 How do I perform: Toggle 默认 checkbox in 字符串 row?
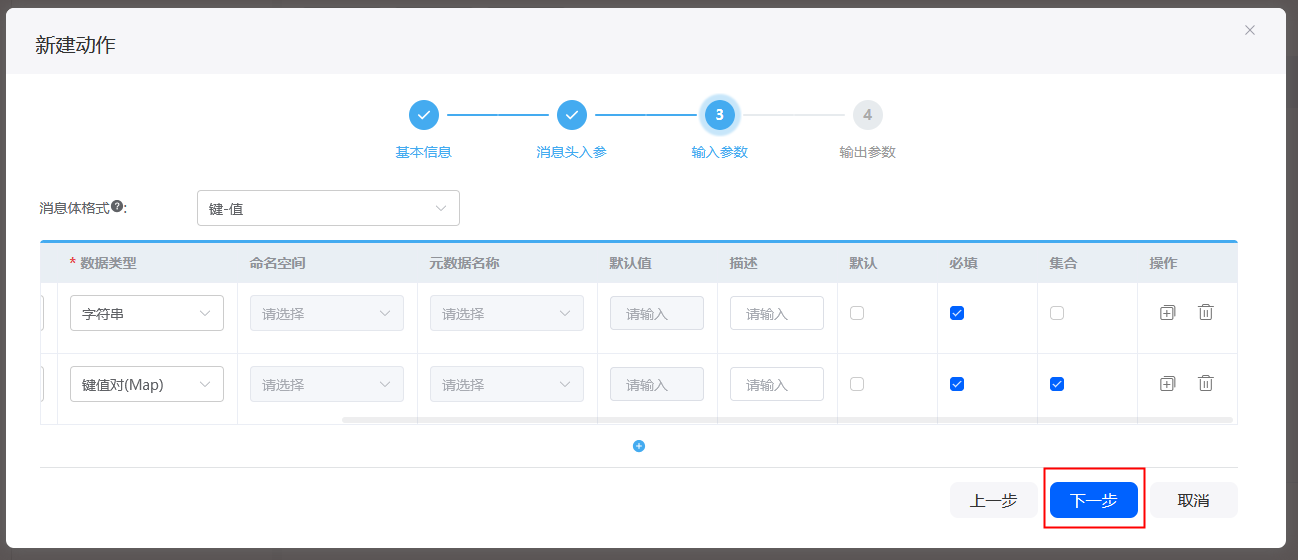click(857, 313)
